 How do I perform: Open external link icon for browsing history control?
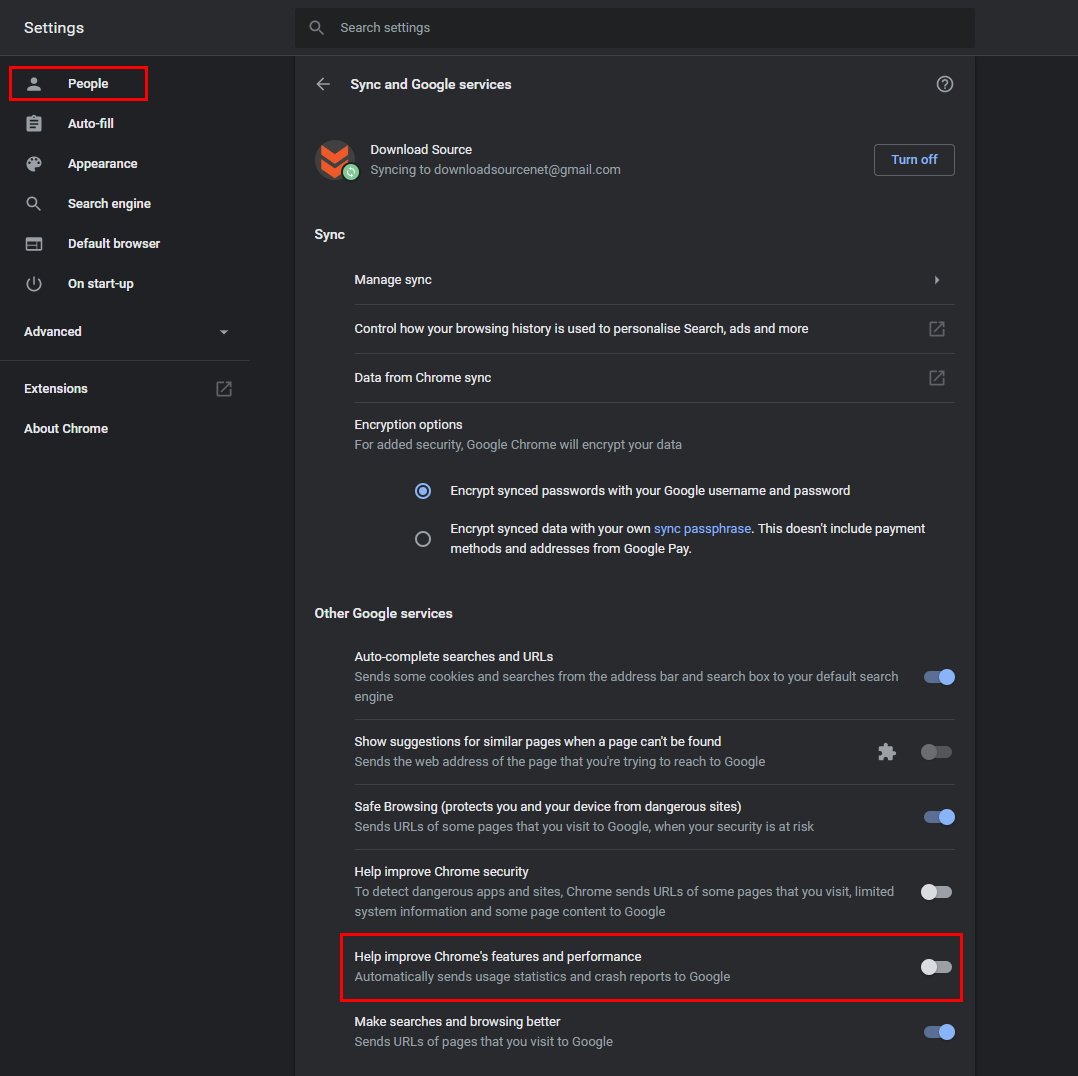[x=936, y=329]
